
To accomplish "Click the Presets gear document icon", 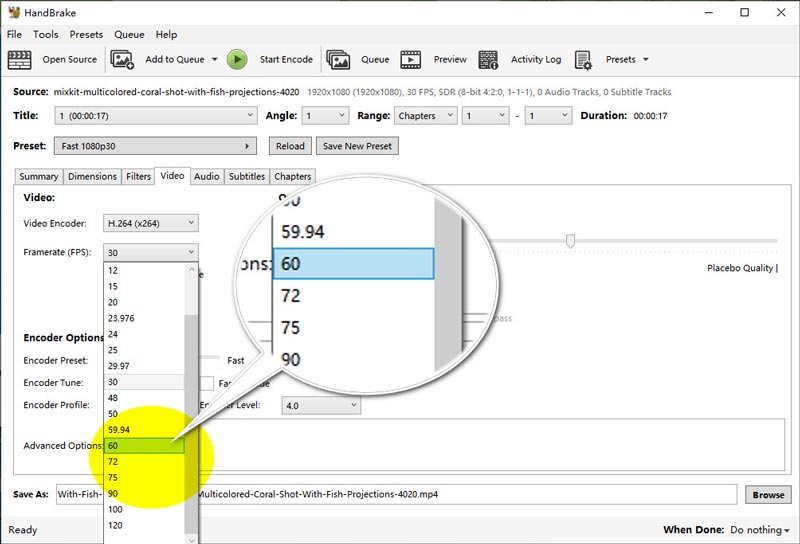I will [x=583, y=60].
